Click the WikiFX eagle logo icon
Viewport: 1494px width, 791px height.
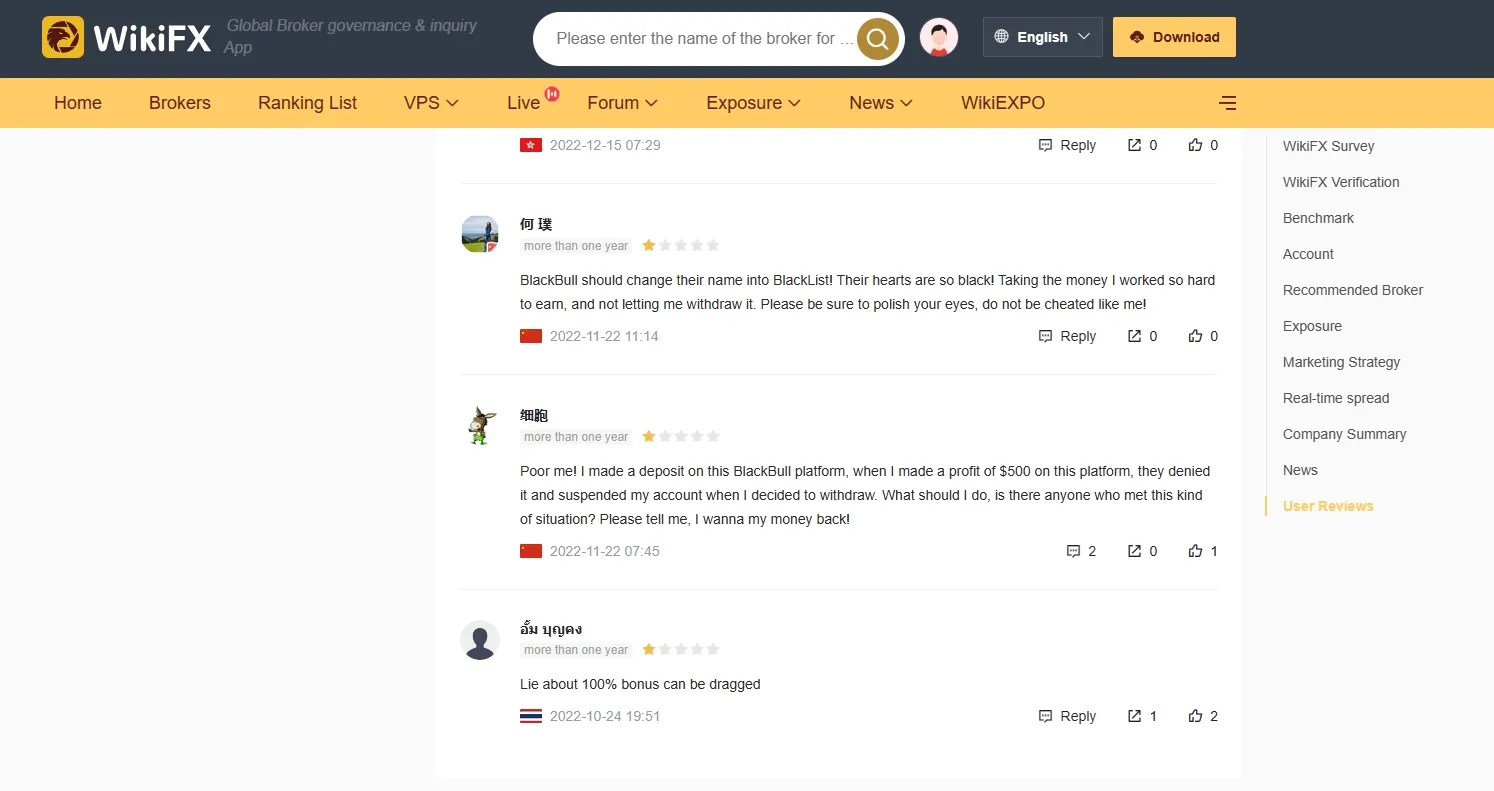tap(63, 37)
